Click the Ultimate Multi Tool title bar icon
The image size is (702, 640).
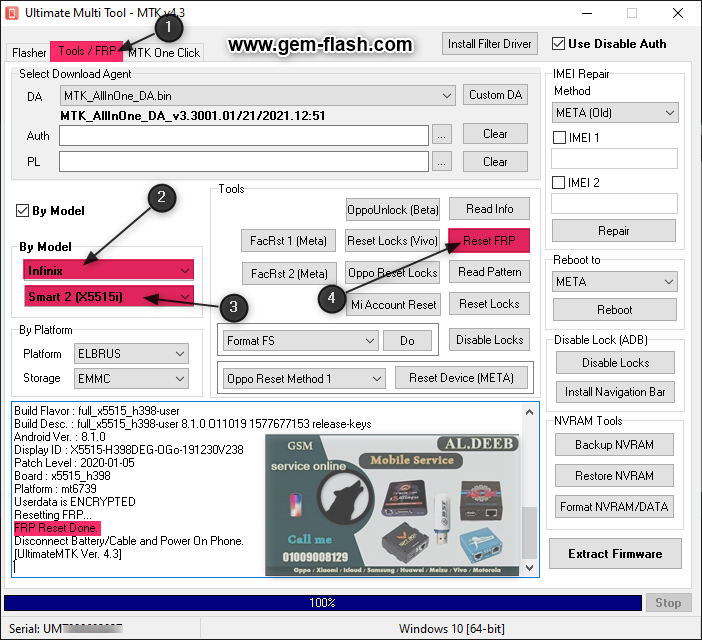click(x=12, y=13)
